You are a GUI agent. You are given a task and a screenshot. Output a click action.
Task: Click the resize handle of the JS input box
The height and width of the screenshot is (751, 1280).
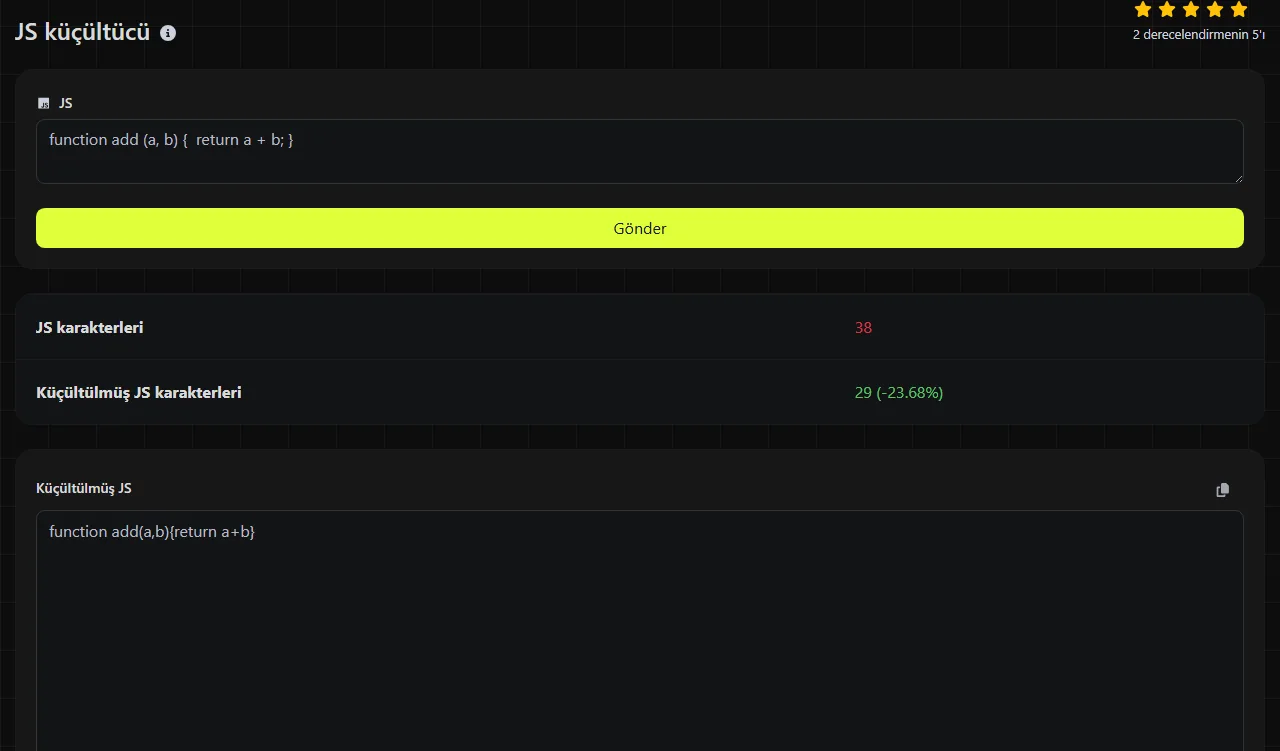1238,178
